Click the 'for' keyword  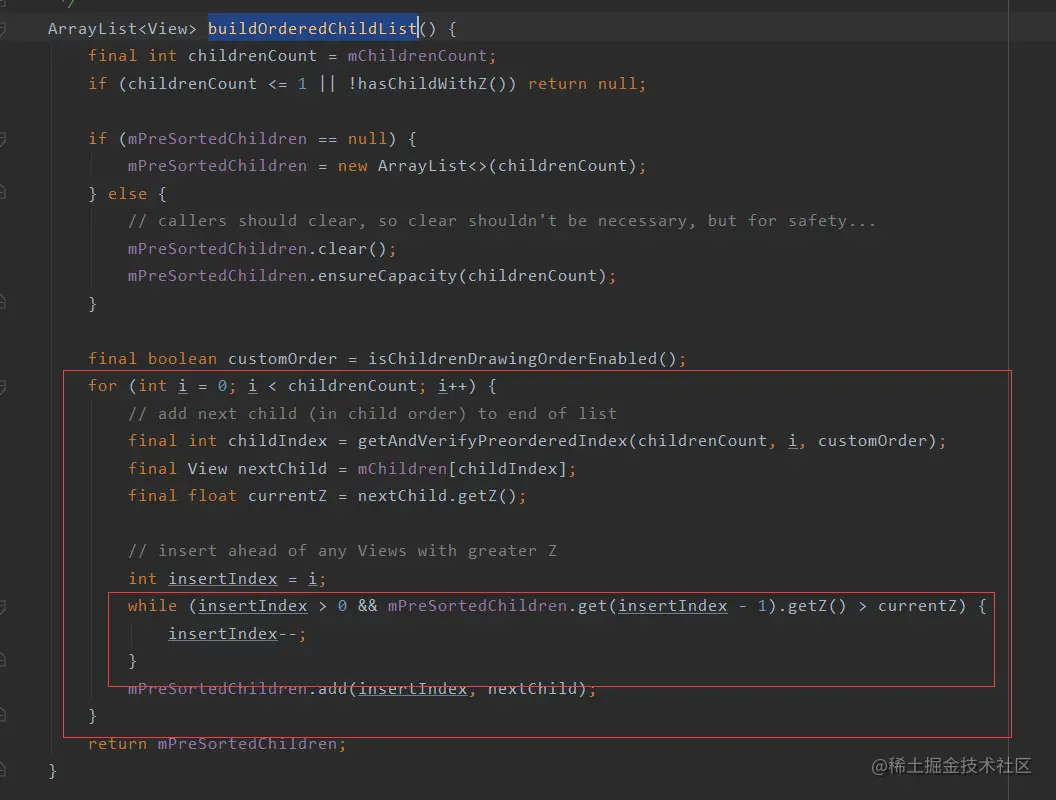point(102,386)
